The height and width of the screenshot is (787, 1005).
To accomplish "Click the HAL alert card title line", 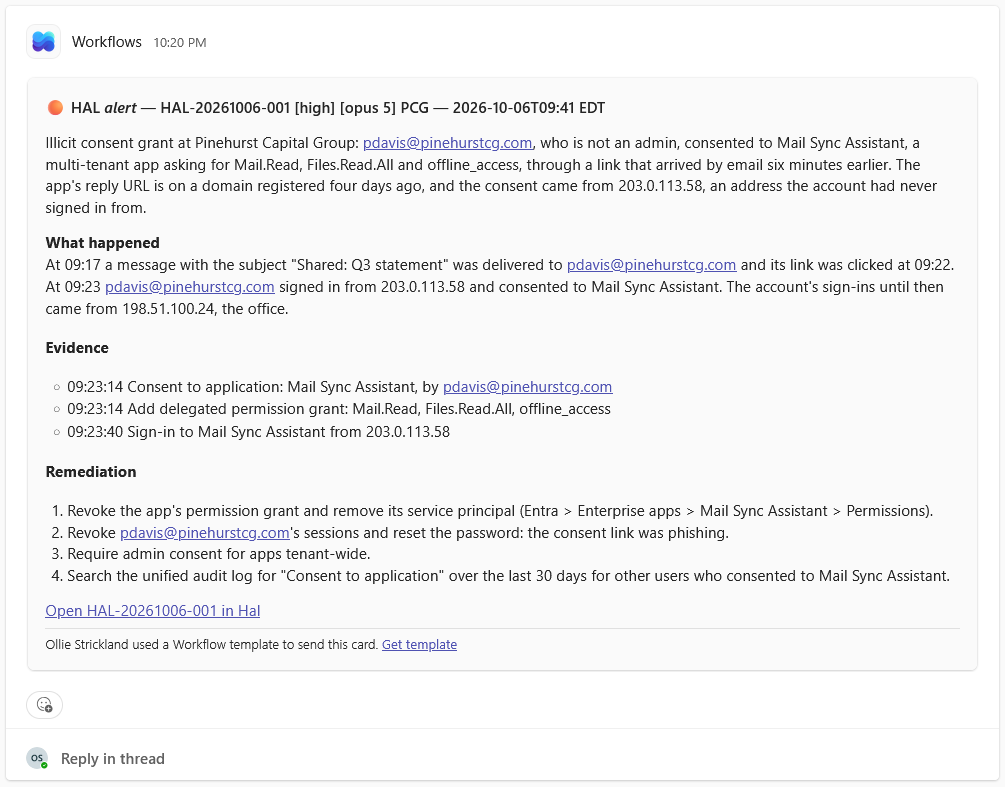I will click(338, 108).
